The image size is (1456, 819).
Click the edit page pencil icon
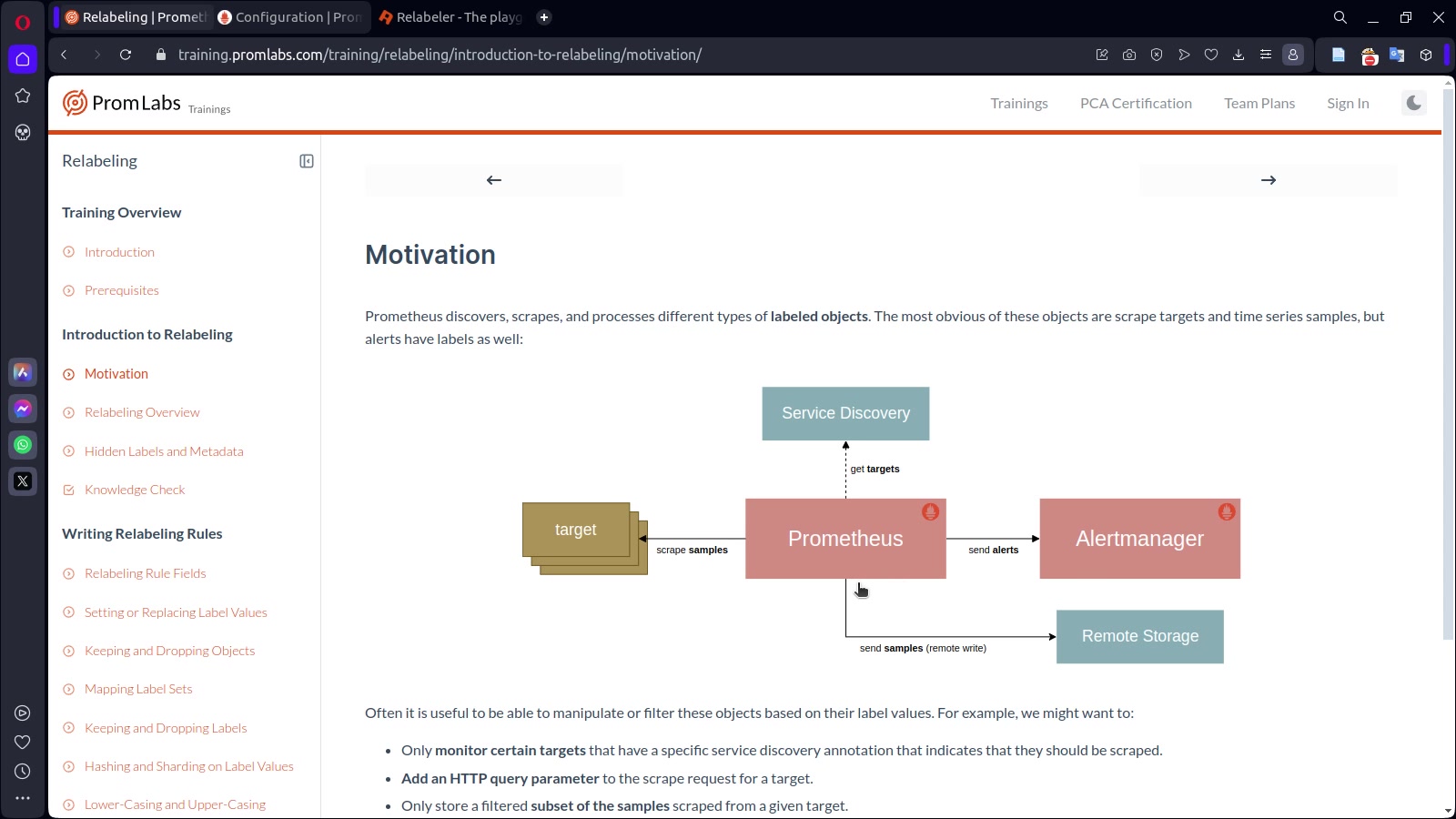click(1102, 55)
